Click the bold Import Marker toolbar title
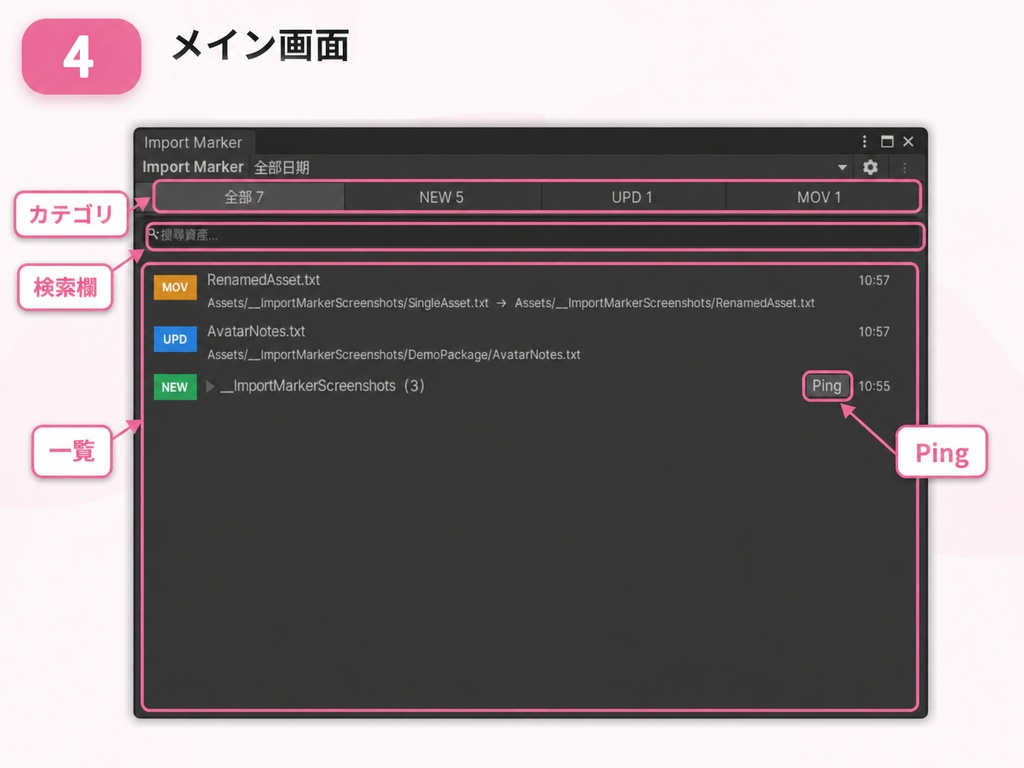This screenshot has width=1024, height=768. pos(193,167)
